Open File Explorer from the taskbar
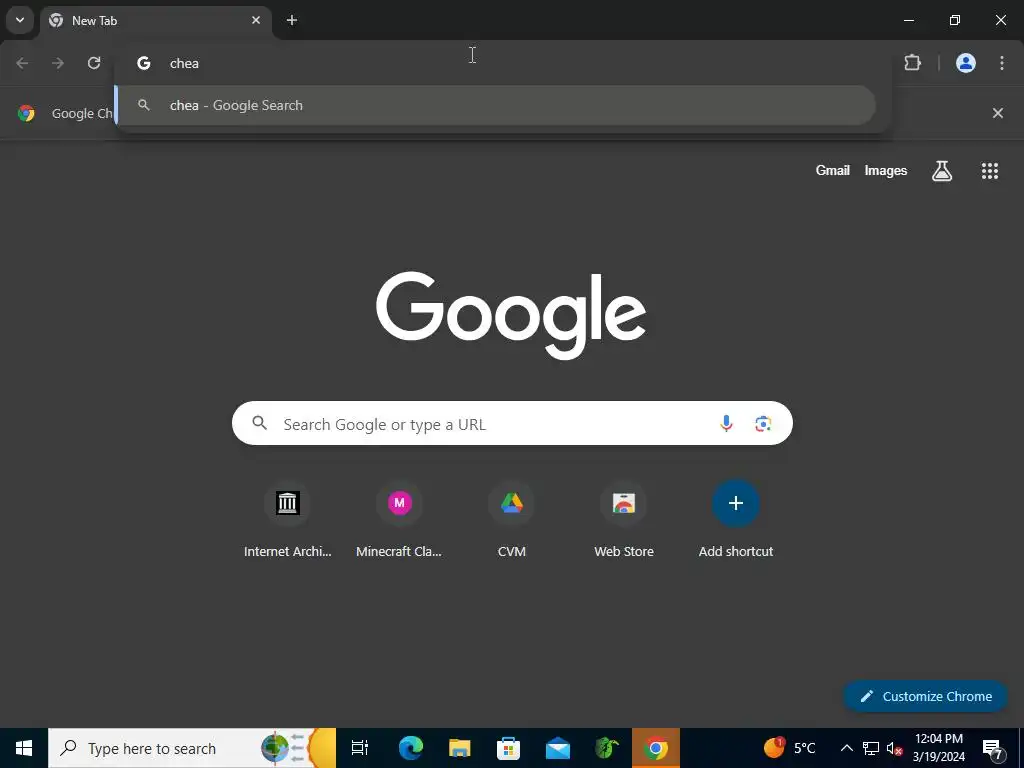Image resolution: width=1024 pixels, height=768 pixels. point(460,748)
